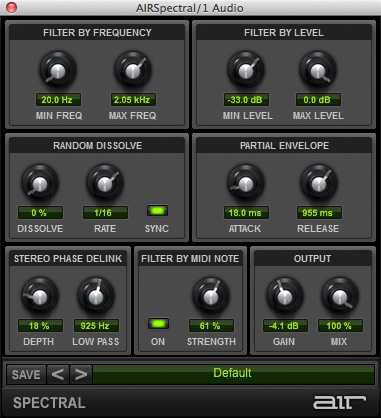Click the output GAIN knob

(285, 296)
